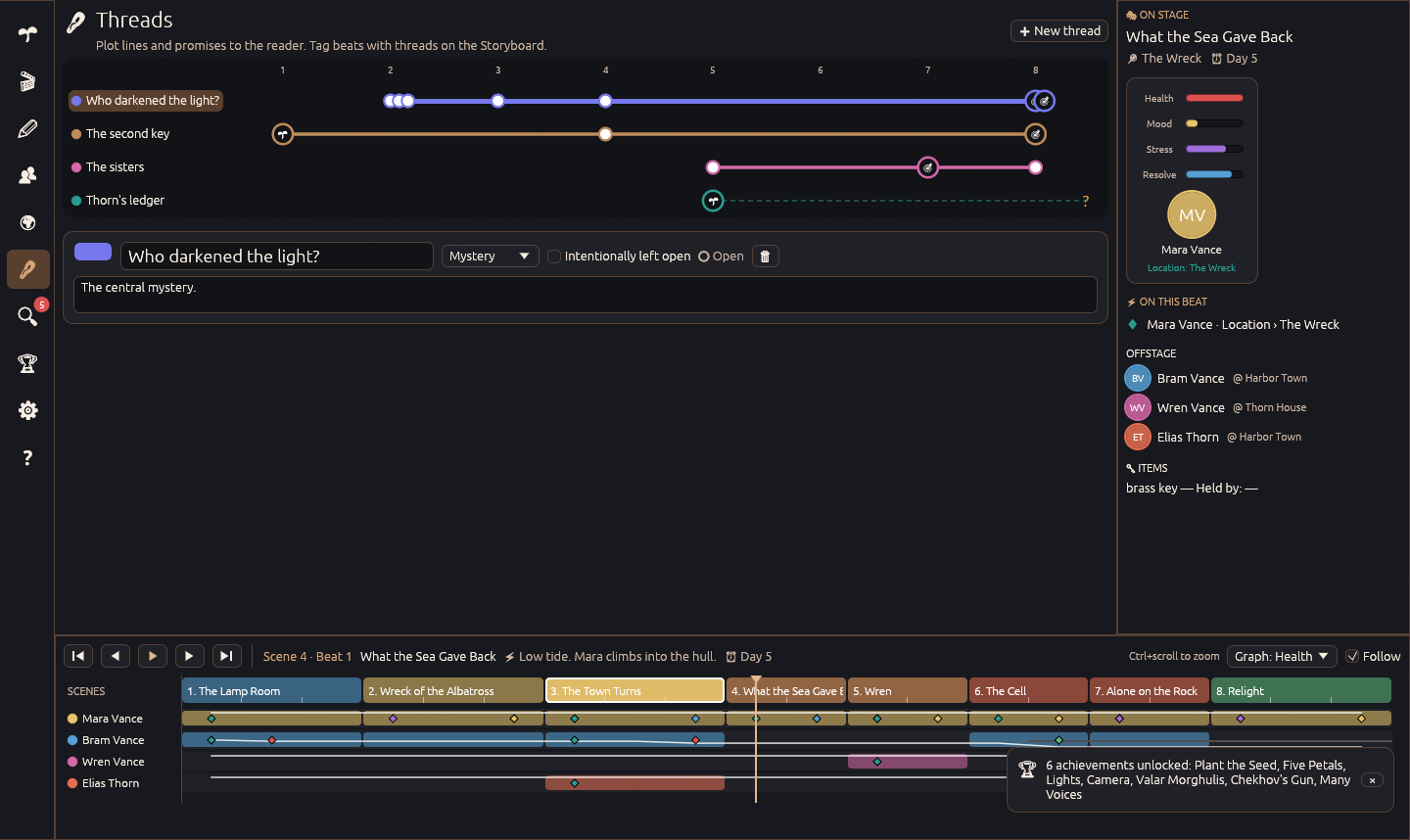This screenshot has height=840, width=1410.
Task: Open the Mystery thread type dropdown
Action: (491, 257)
